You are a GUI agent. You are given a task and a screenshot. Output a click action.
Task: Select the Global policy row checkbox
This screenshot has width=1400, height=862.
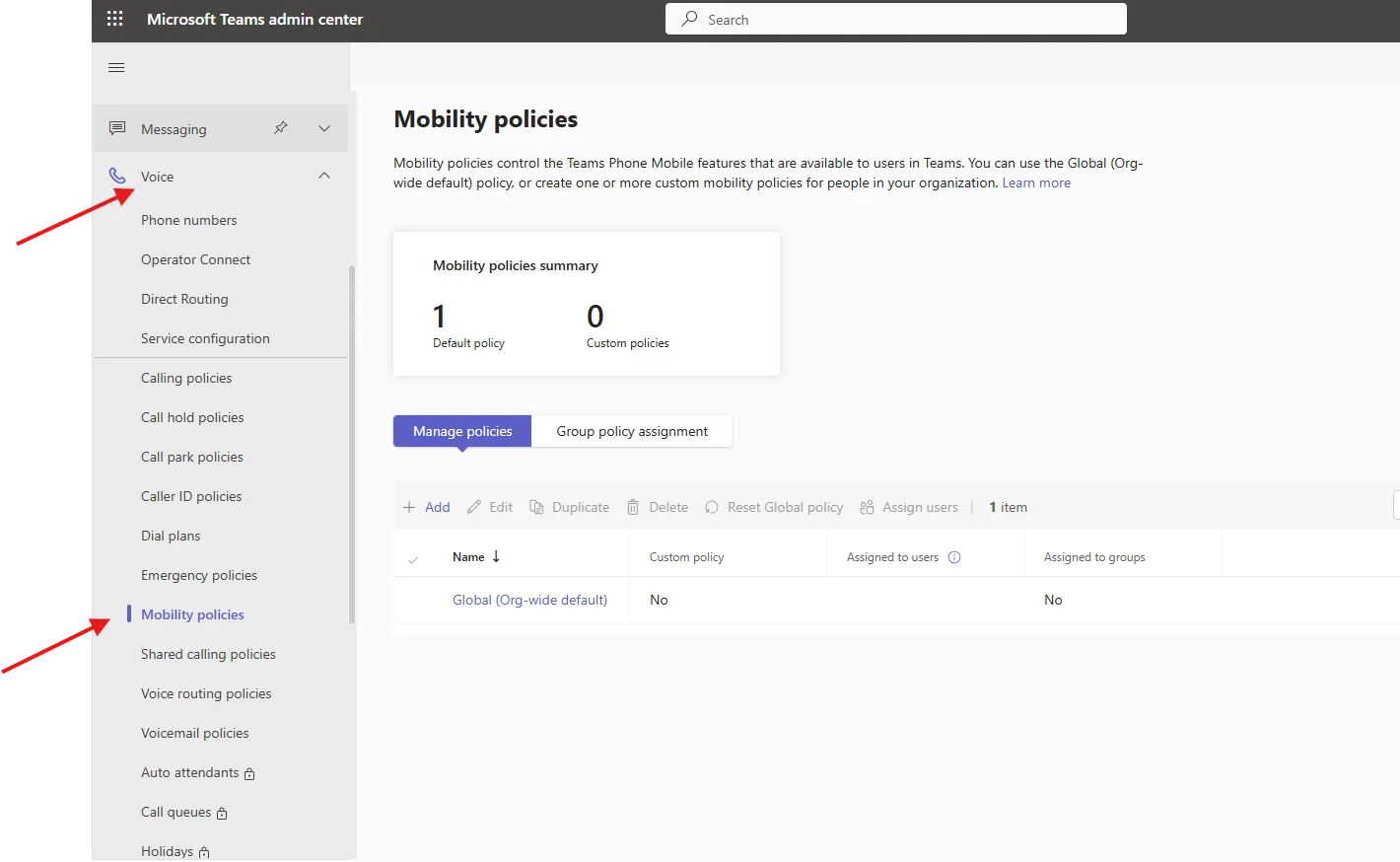pyautogui.click(x=415, y=600)
